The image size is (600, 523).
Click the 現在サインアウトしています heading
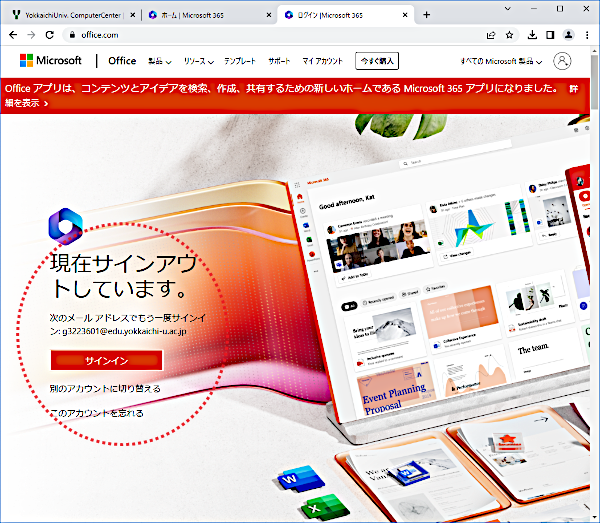coord(123,275)
